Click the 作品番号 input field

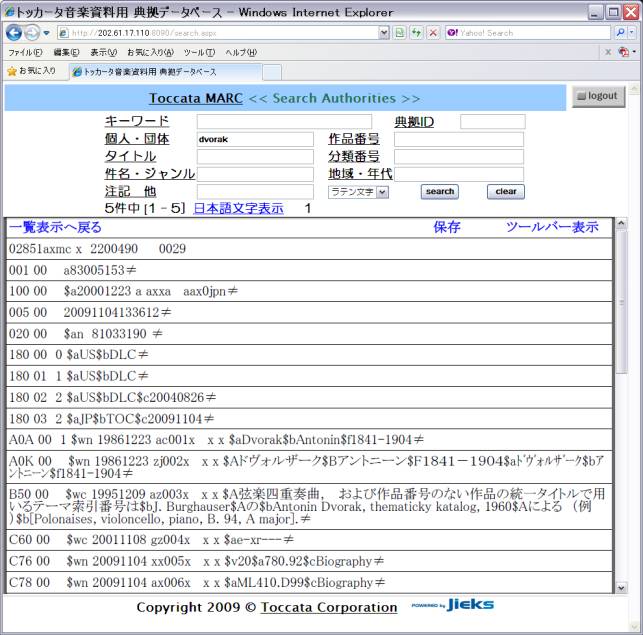pyautogui.click(x=459, y=139)
